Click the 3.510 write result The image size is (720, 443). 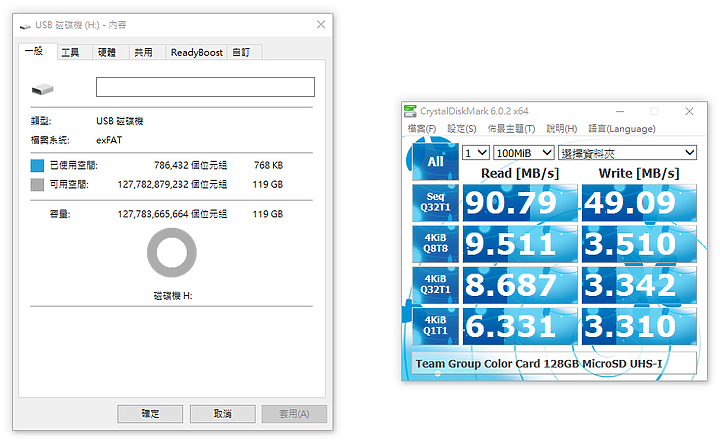click(639, 244)
